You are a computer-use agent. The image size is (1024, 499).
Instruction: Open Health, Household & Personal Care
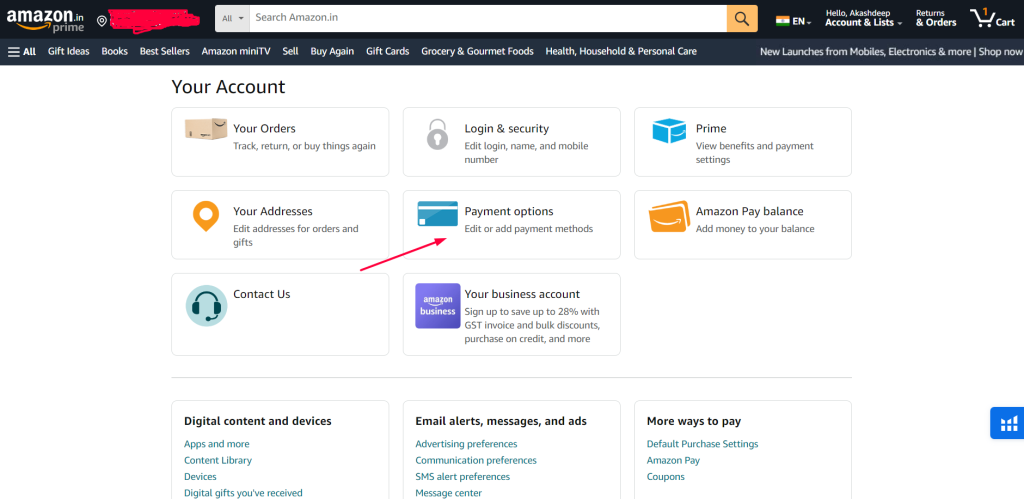point(621,51)
